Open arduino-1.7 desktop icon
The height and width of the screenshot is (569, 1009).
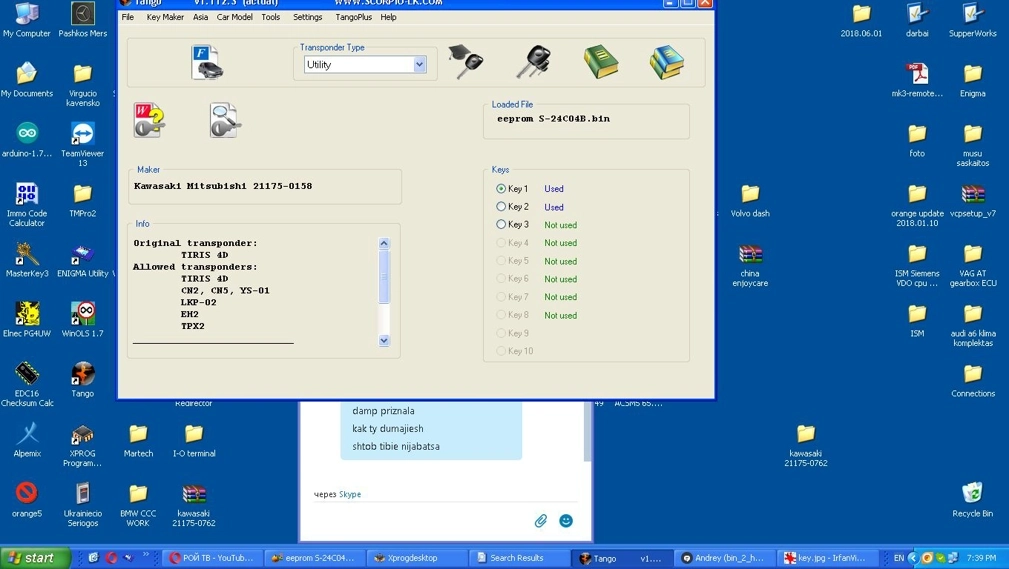click(x=26, y=140)
